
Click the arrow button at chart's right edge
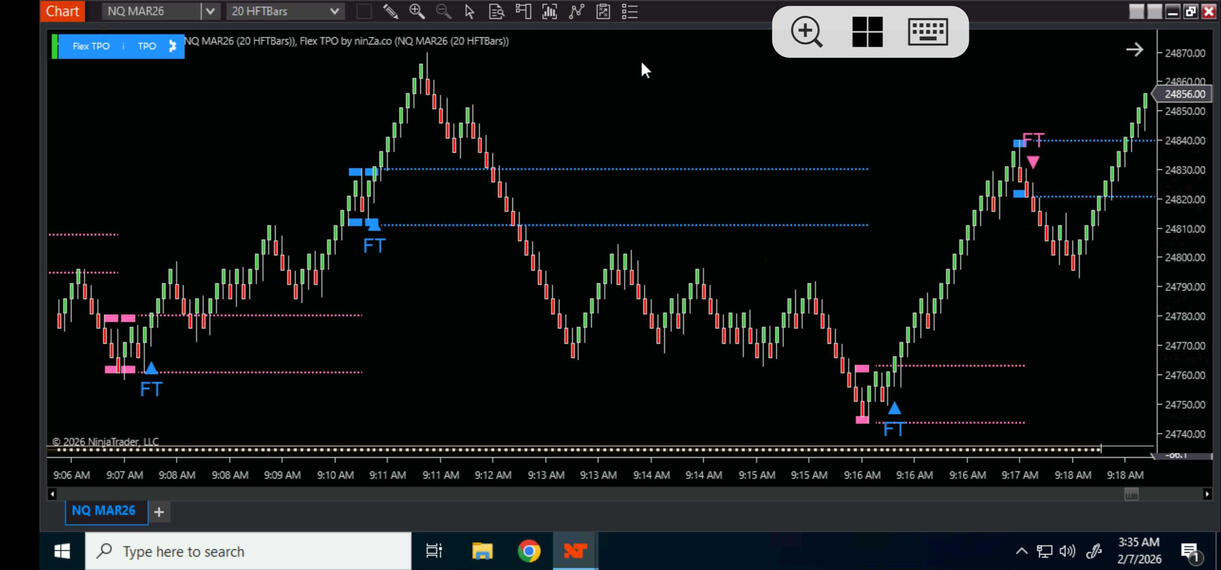pyautogui.click(x=1134, y=50)
